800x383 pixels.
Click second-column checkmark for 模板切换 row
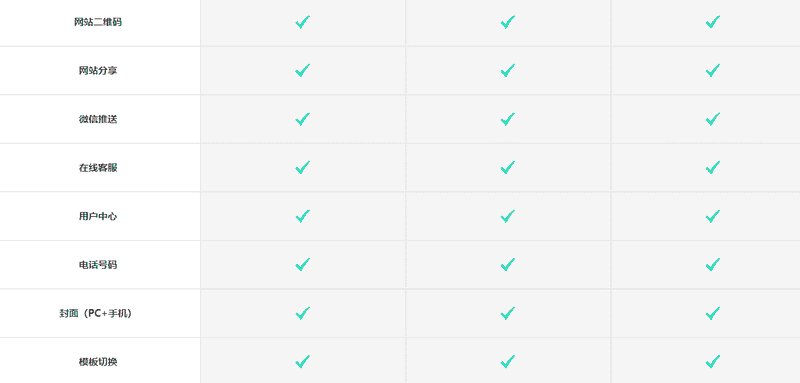(508, 362)
